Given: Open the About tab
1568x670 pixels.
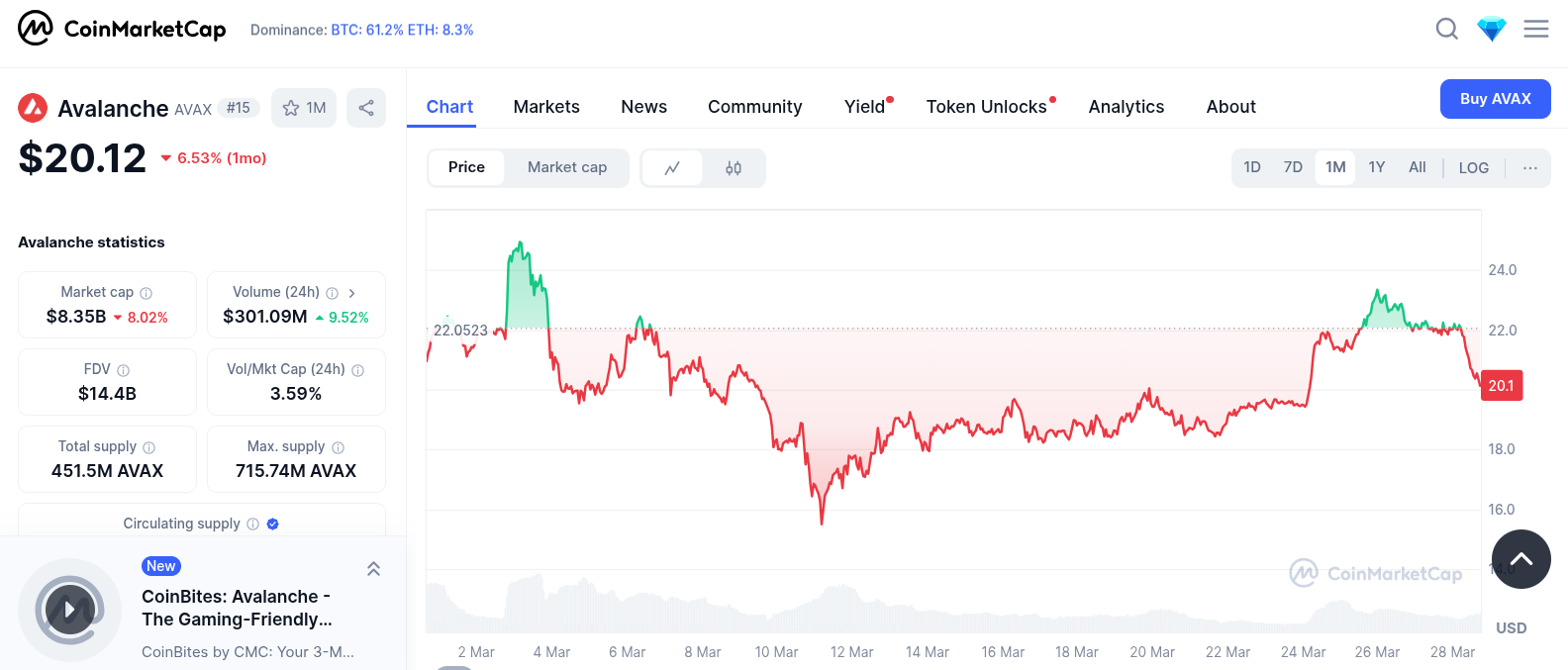Looking at the screenshot, I should [1231, 107].
